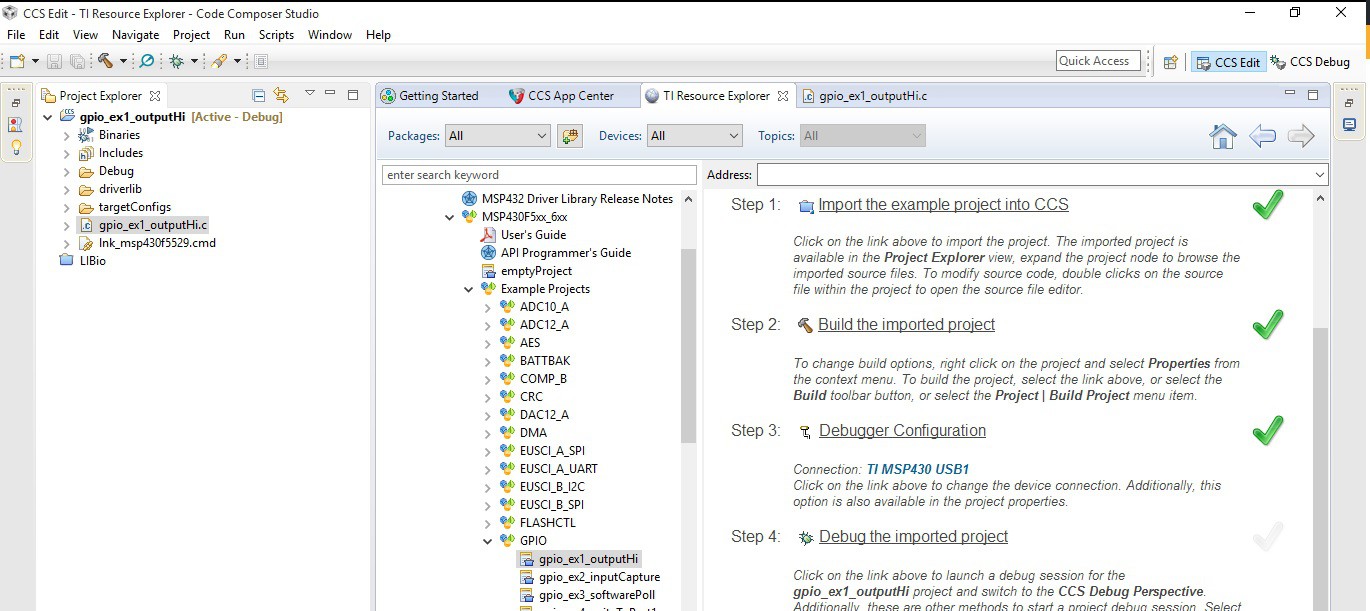Viewport: 1370px width, 611px height.
Task: Click the Debug bug toolbar icon
Action: click(x=177, y=61)
